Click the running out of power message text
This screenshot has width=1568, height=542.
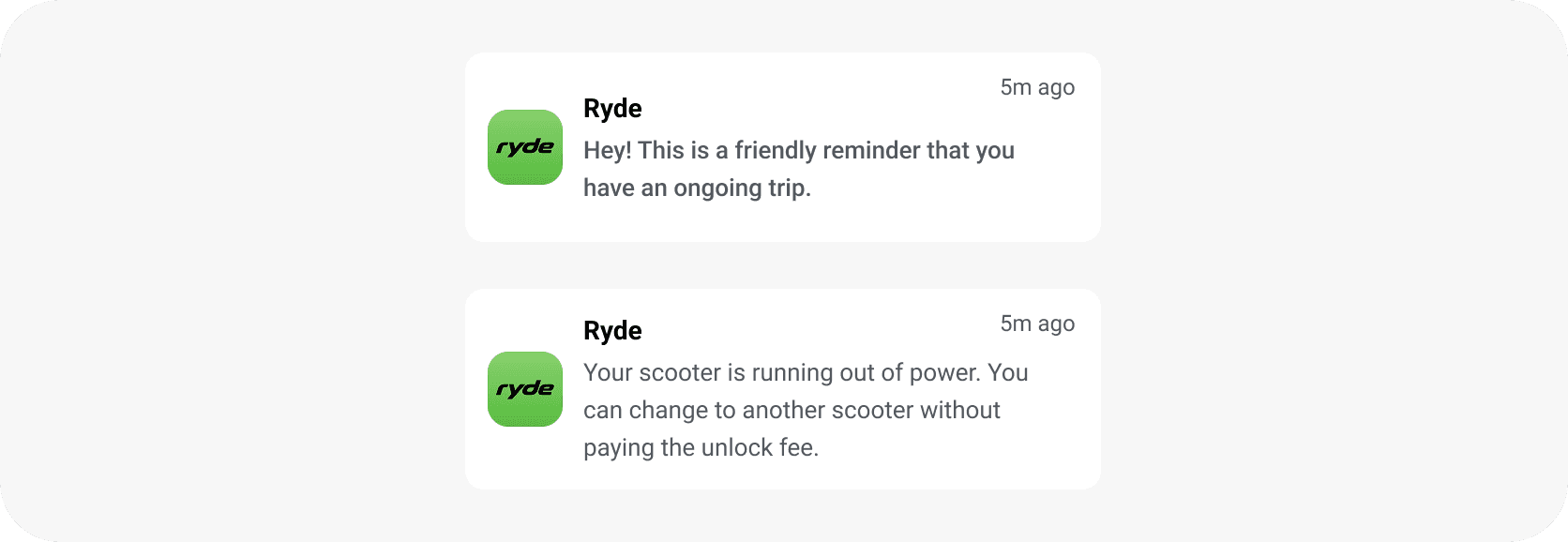(x=805, y=409)
